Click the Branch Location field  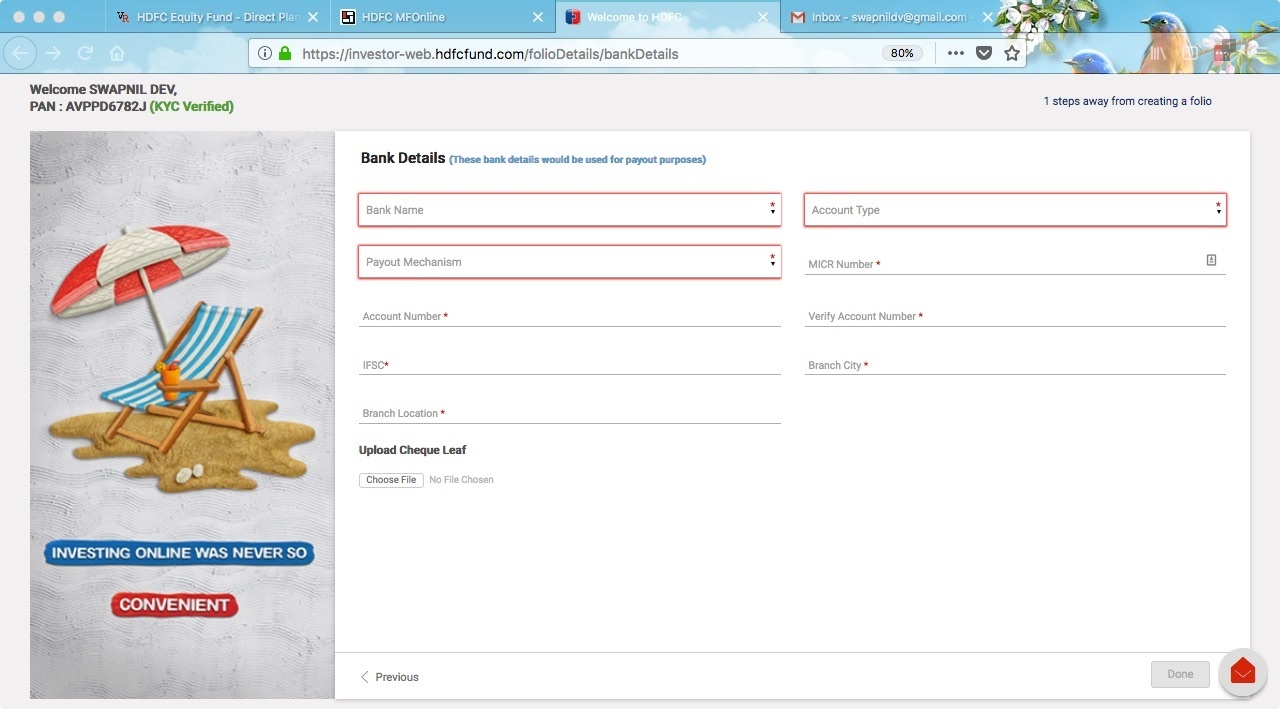(570, 412)
